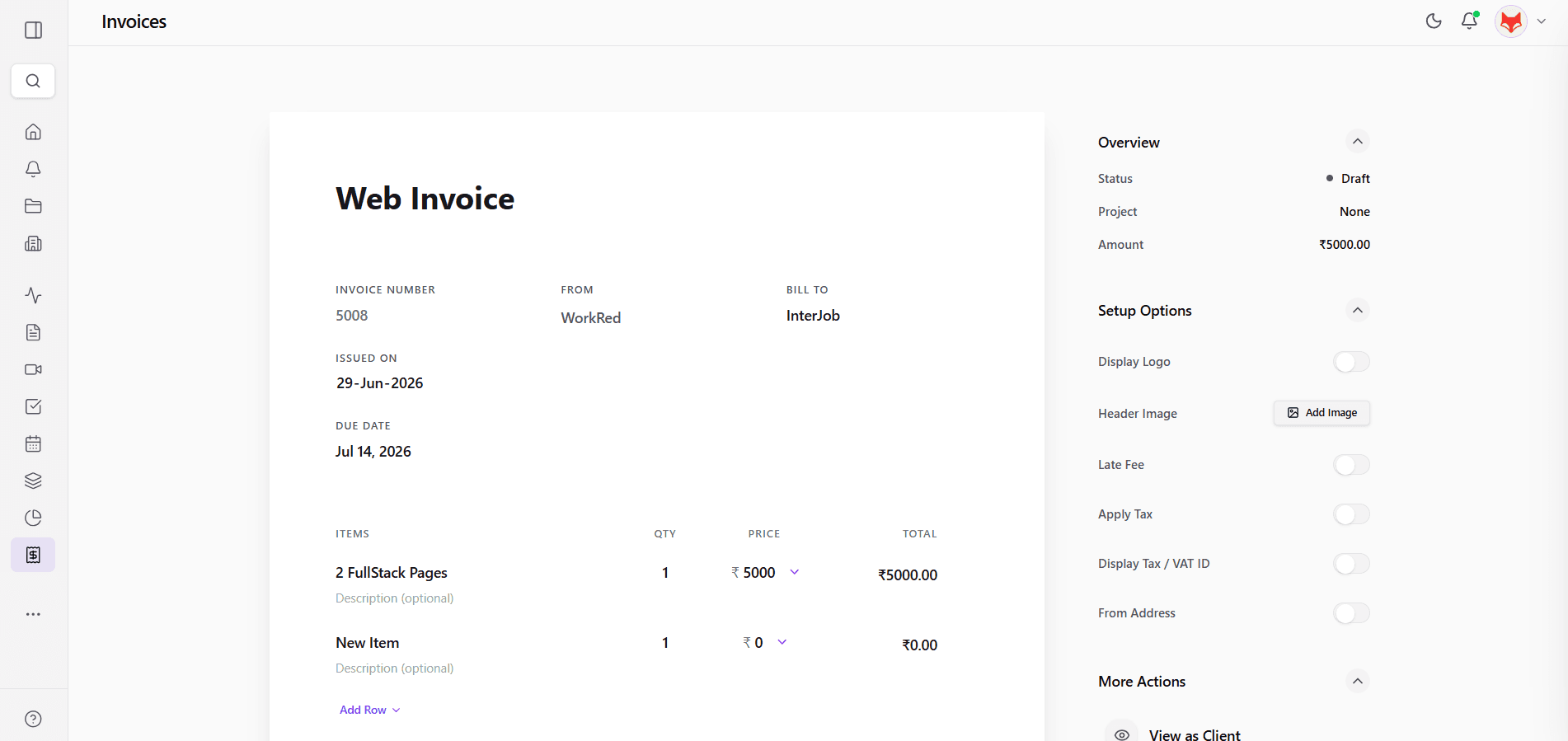Open sidebar notifications bell icon
Image resolution: width=1568 pixels, height=741 pixels.
click(x=33, y=169)
